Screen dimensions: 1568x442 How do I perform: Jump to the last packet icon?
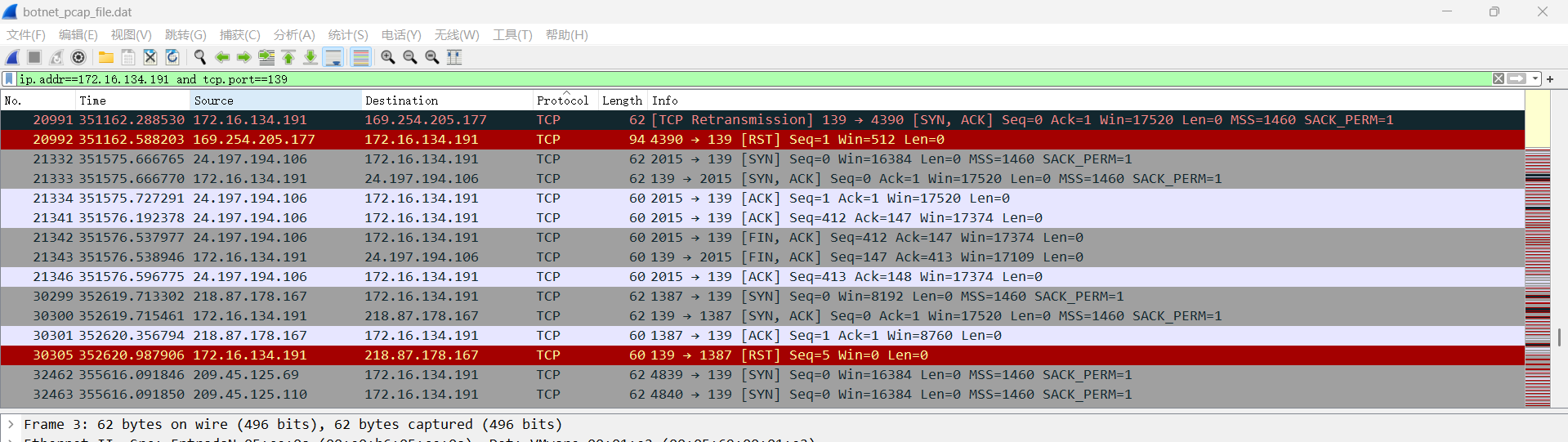310,57
